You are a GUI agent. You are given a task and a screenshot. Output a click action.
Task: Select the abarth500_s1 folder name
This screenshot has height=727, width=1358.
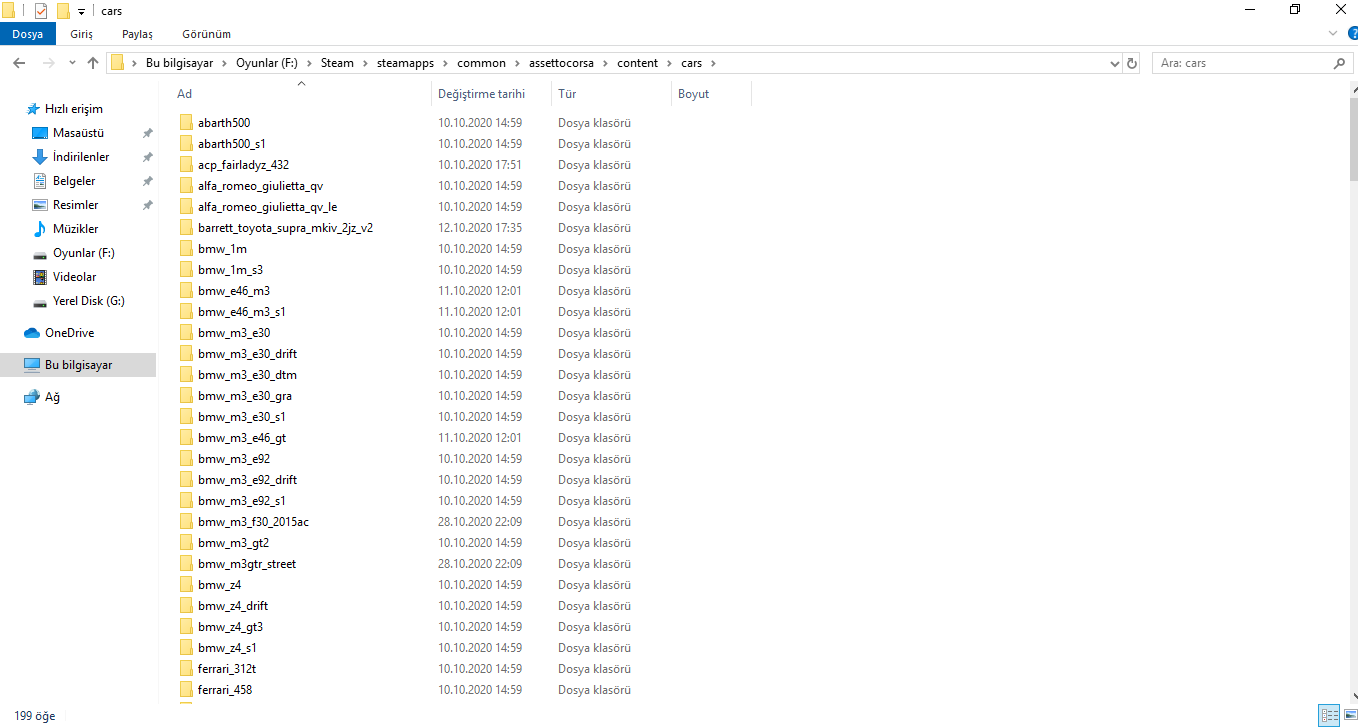coord(232,144)
